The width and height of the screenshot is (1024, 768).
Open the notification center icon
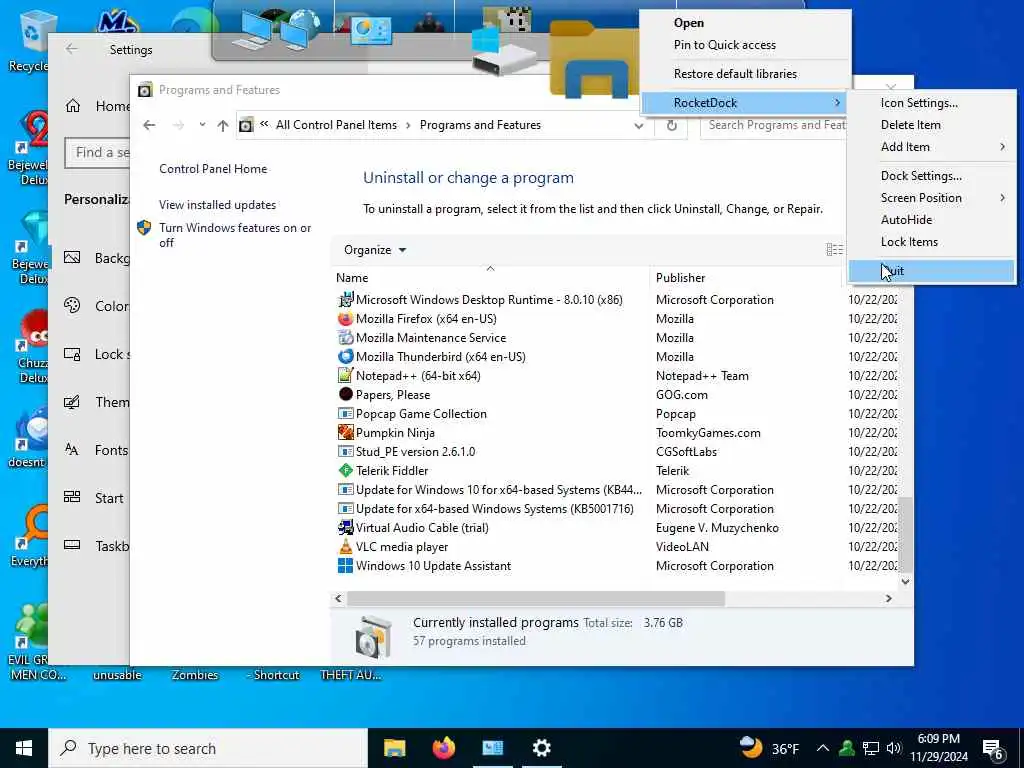993,749
